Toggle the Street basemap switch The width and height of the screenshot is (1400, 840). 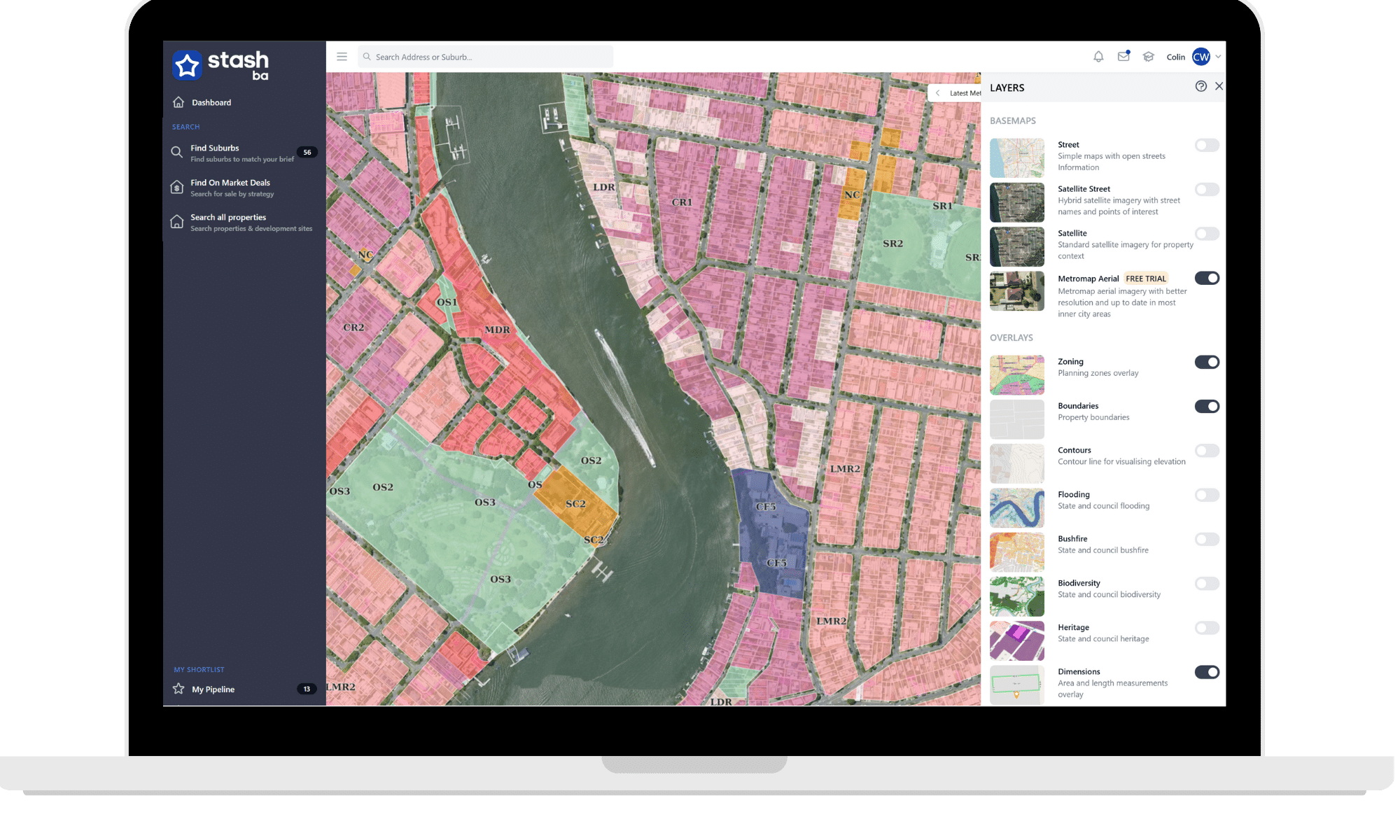[x=1207, y=145]
